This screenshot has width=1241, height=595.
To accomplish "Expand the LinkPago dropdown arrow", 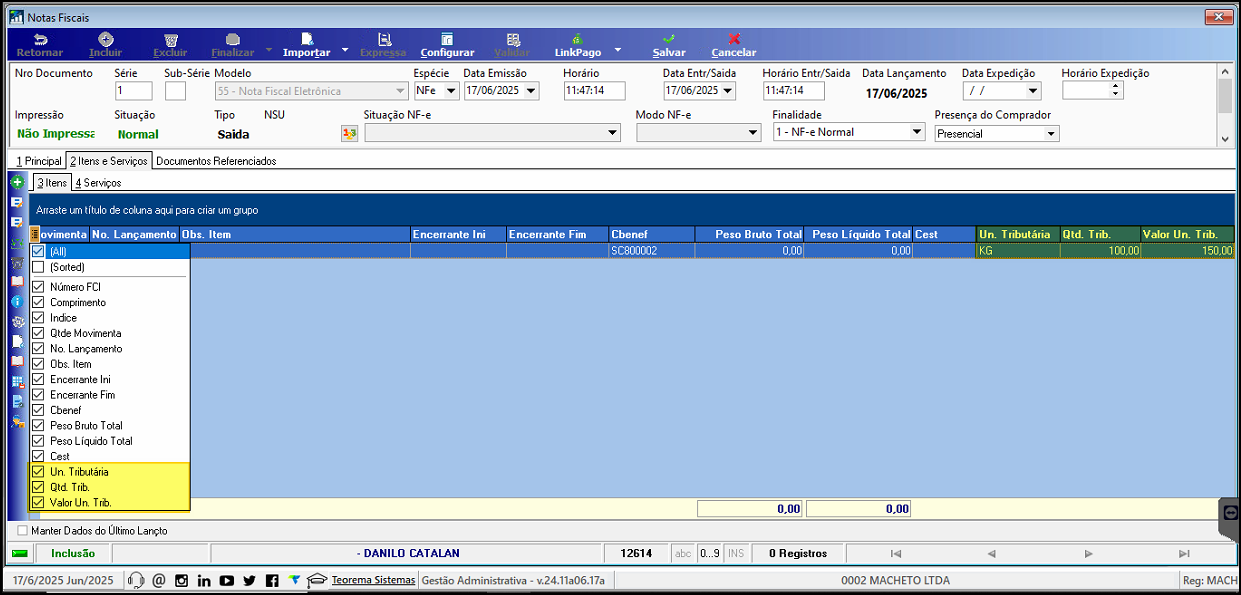I will (x=618, y=49).
